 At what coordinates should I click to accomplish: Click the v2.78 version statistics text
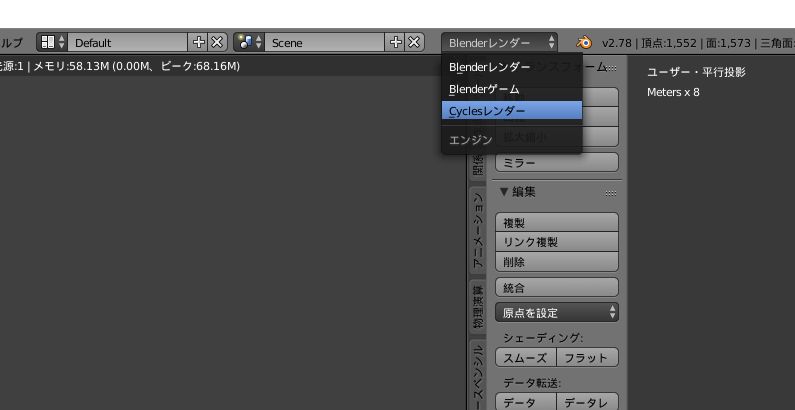(x=698, y=43)
